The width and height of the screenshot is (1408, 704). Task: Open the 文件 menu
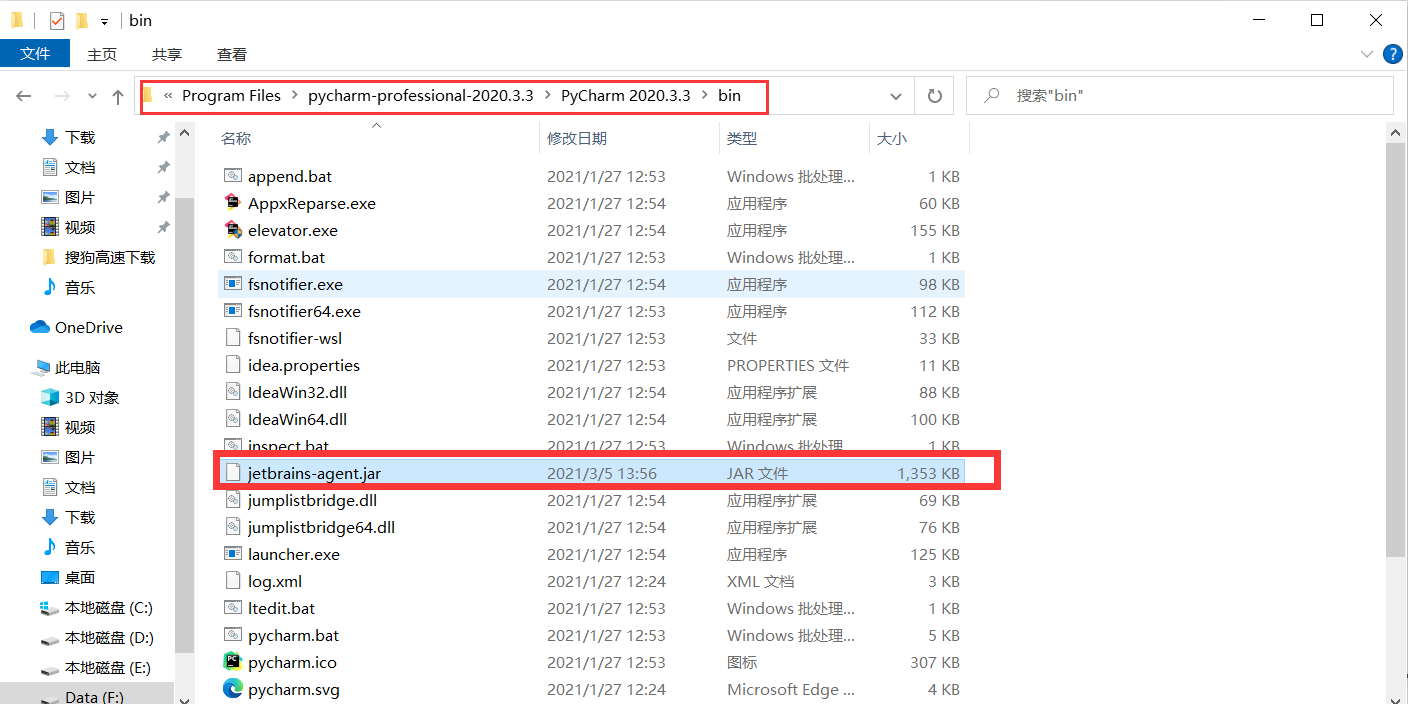35,54
